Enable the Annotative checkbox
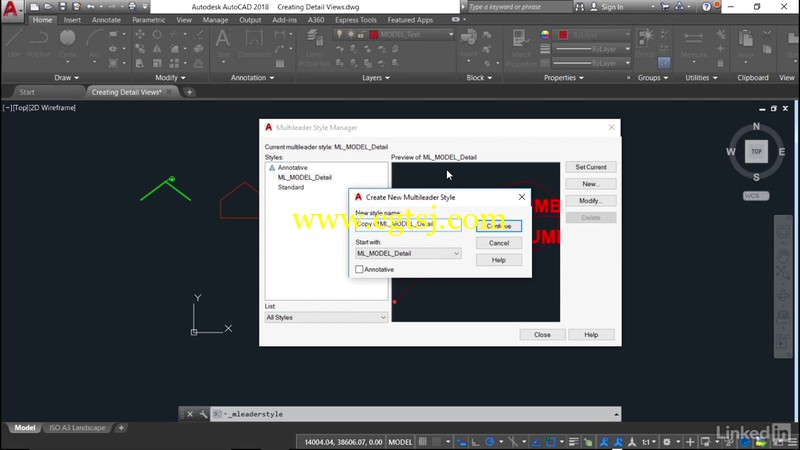Image resolution: width=800 pixels, height=450 pixels. 359,269
